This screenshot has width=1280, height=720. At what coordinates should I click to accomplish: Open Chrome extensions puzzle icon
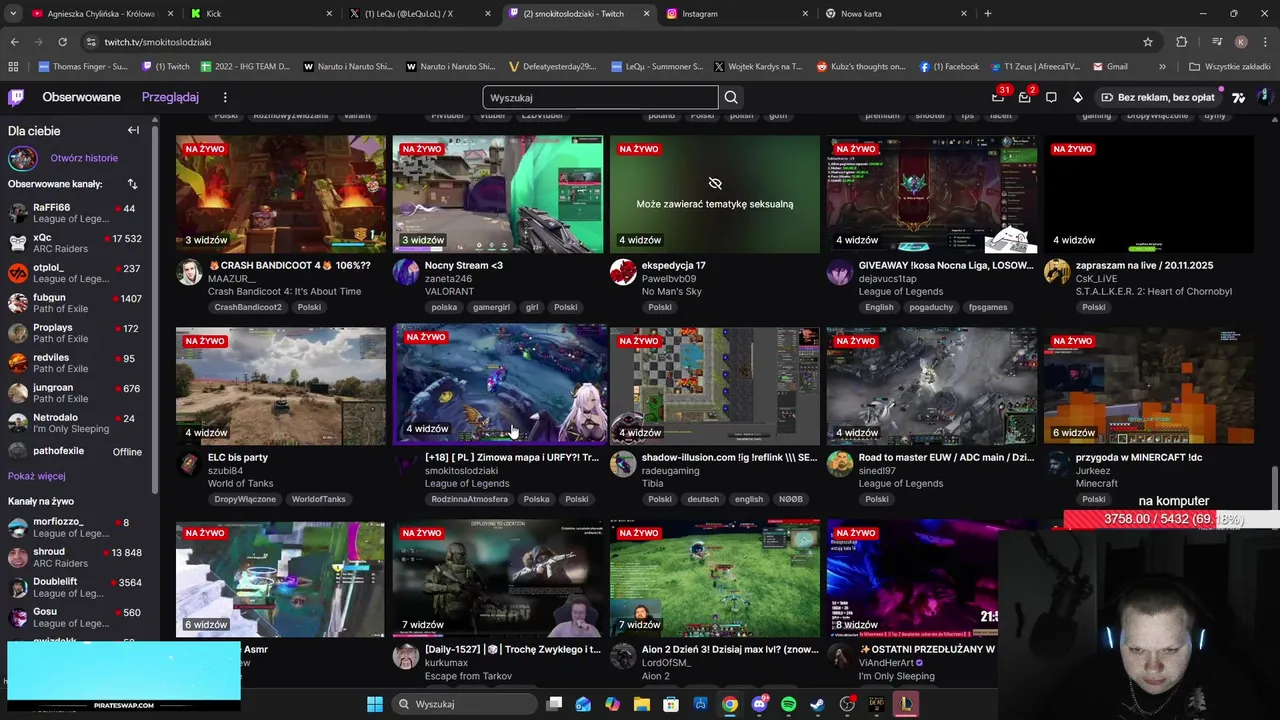pos(1182,42)
